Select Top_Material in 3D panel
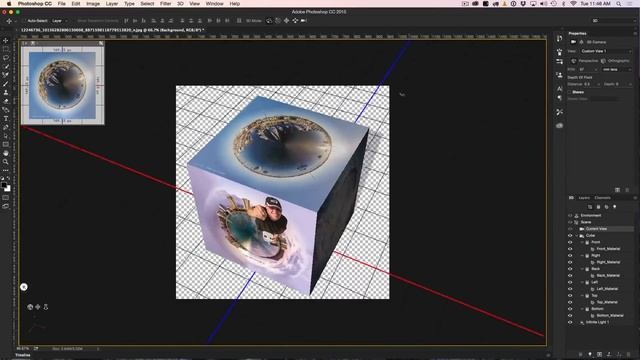The width and height of the screenshot is (640, 360). tap(607, 302)
